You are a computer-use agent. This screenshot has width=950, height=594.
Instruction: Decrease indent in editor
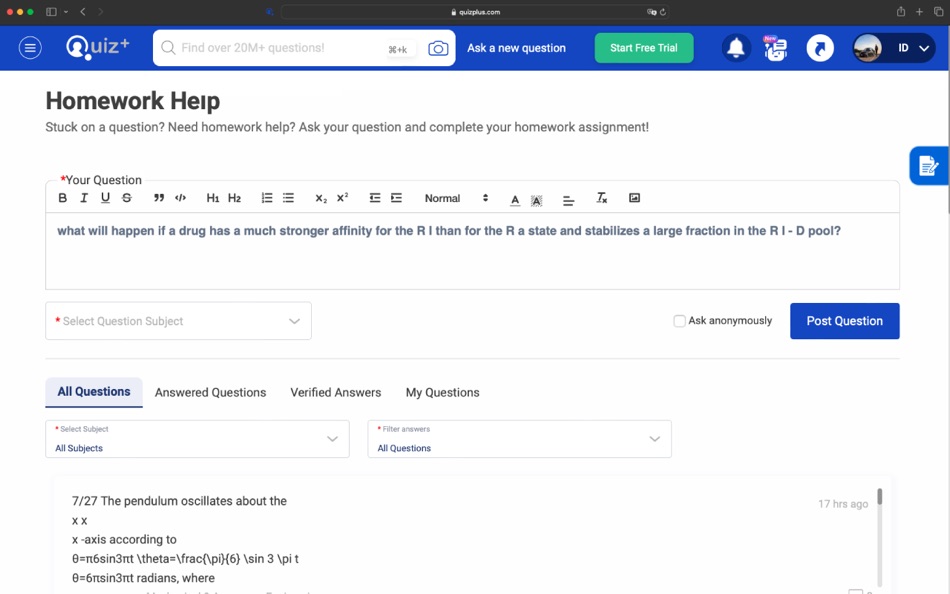click(x=375, y=198)
